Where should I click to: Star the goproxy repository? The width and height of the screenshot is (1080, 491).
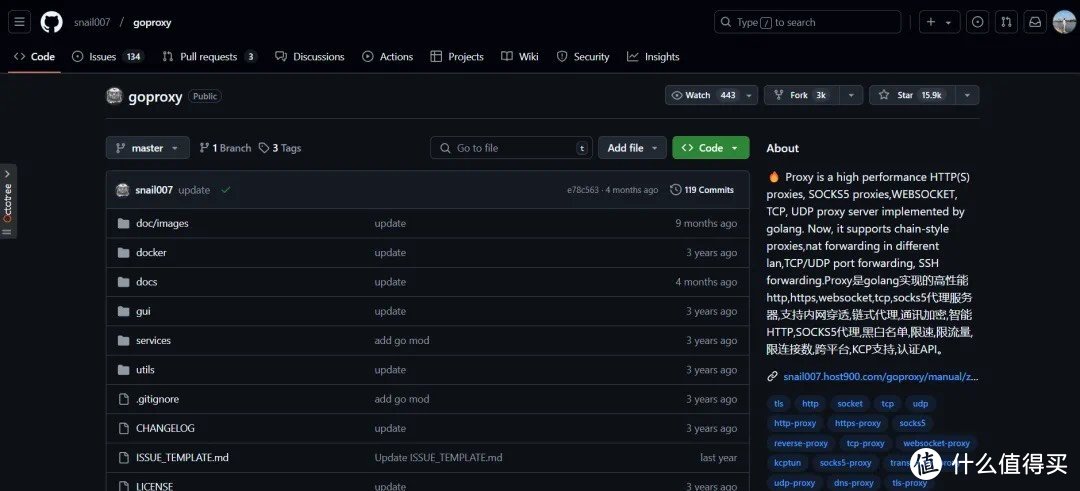(911, 95)
